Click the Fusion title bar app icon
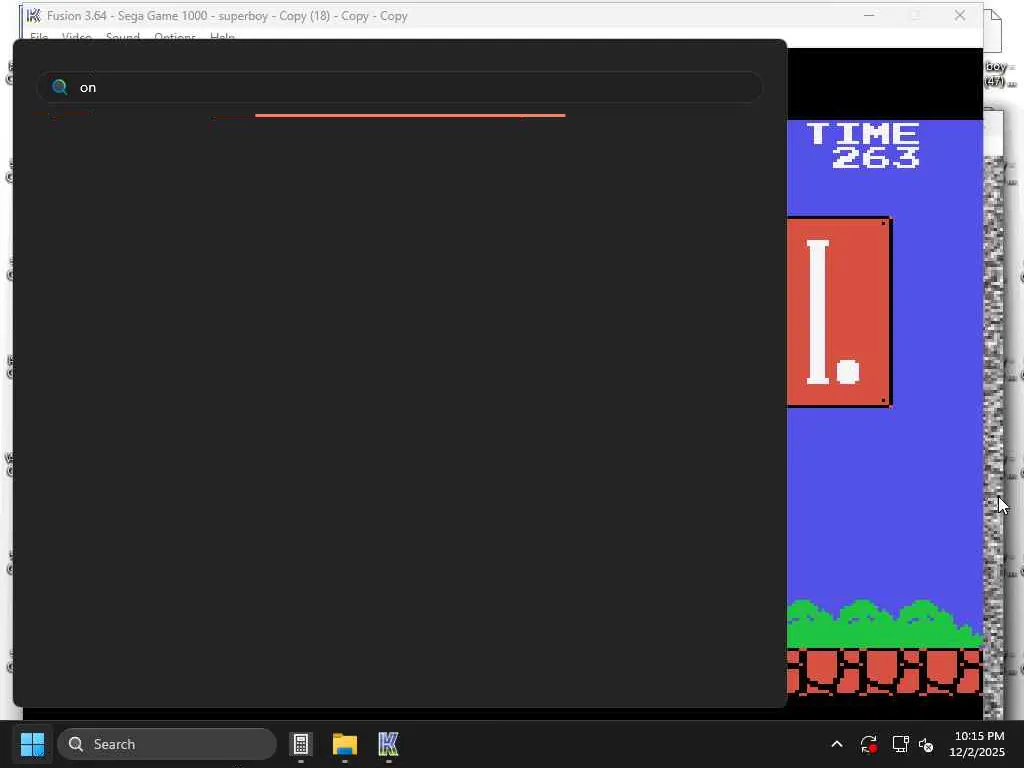 (33, 16)
